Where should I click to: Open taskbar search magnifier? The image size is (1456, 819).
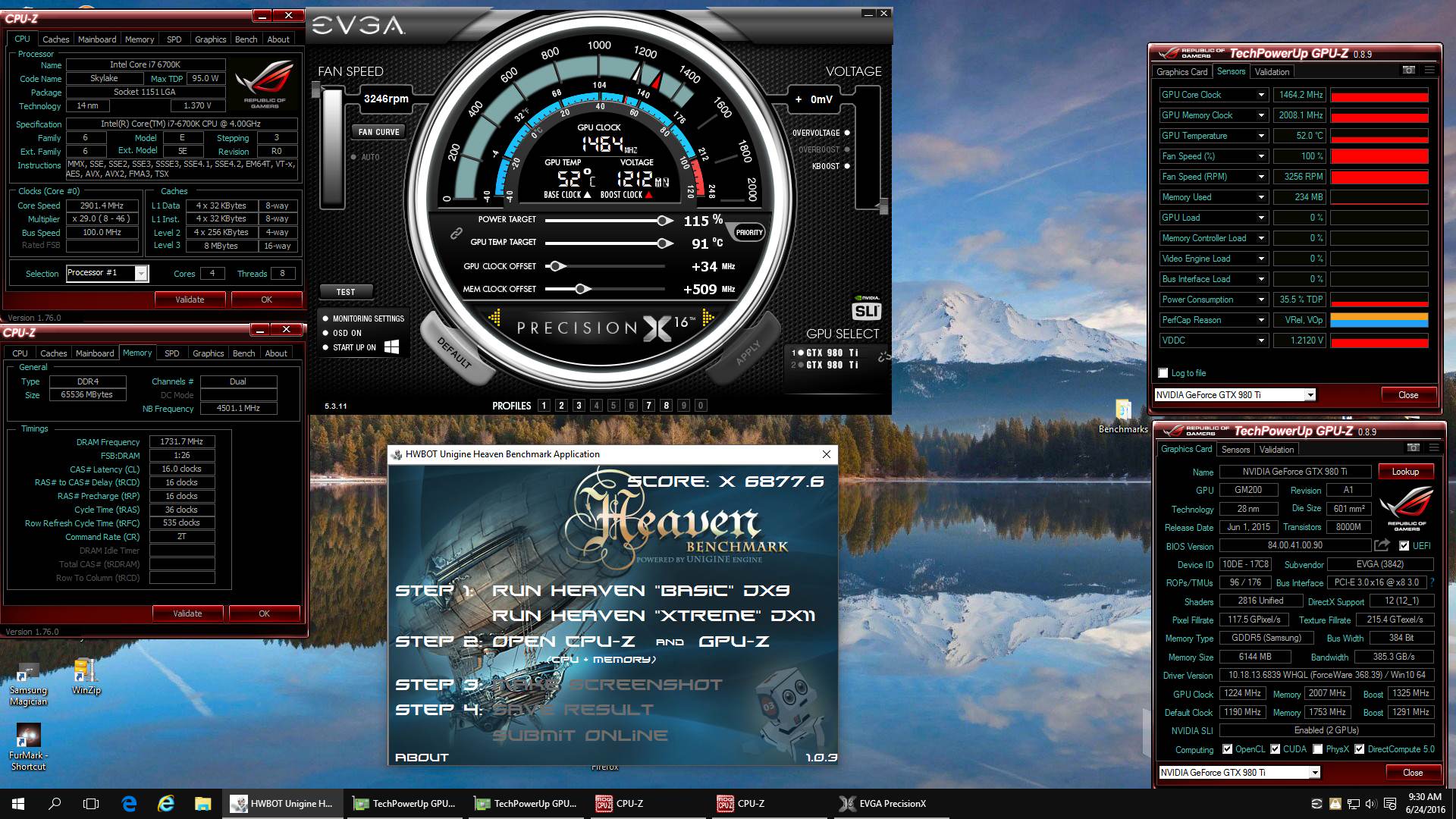[x=55, y=804]
